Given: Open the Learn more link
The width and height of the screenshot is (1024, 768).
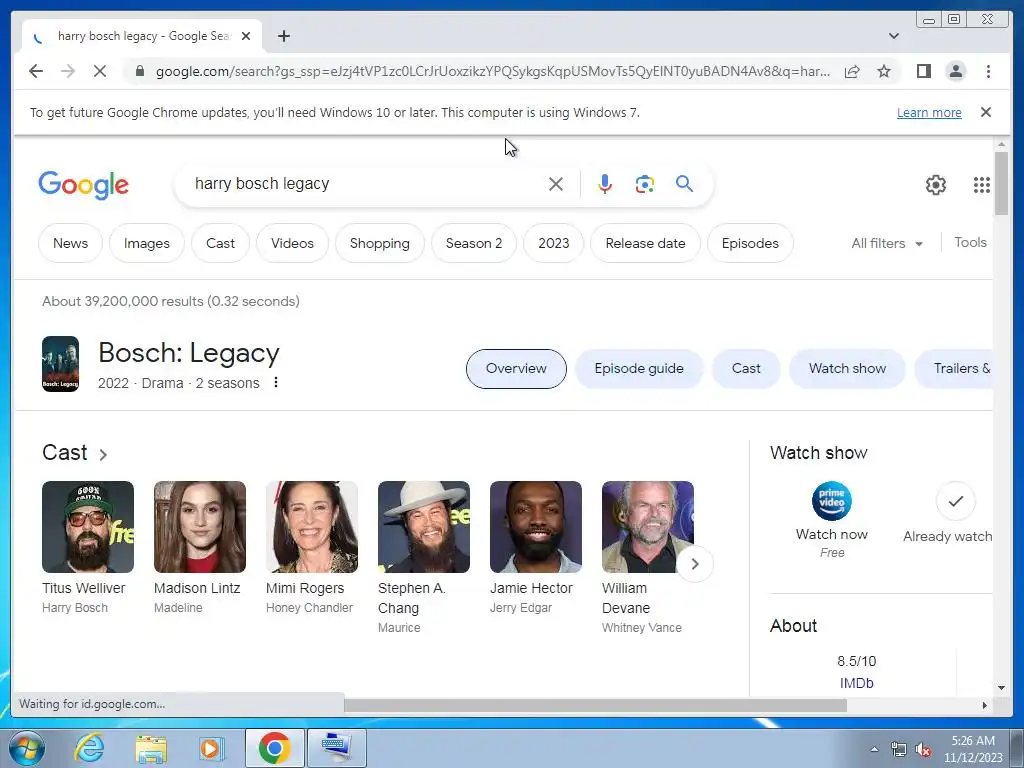Looking at the screenshot, I should pos(929,112).
